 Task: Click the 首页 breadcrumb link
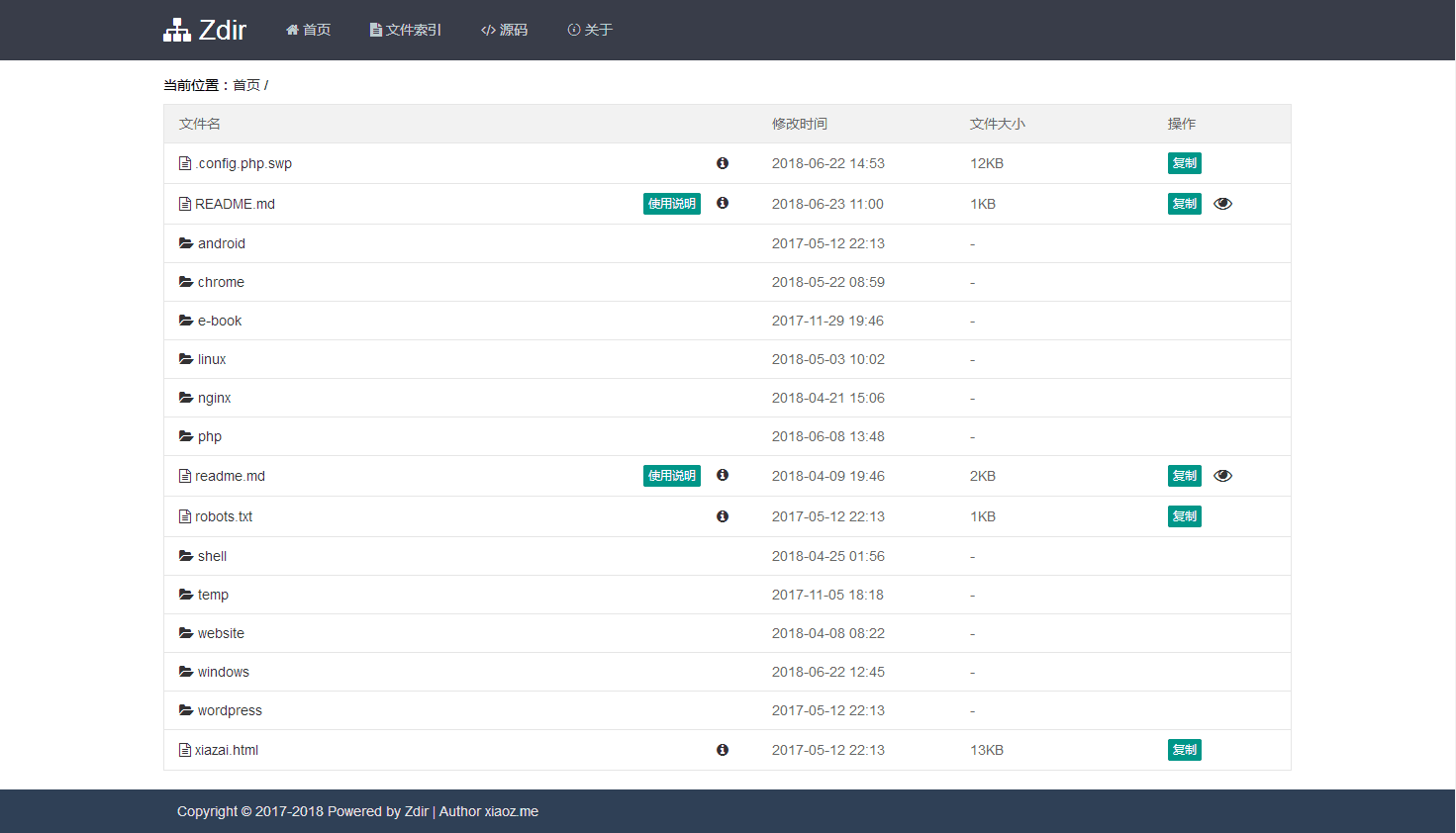[x=246, y=85]
